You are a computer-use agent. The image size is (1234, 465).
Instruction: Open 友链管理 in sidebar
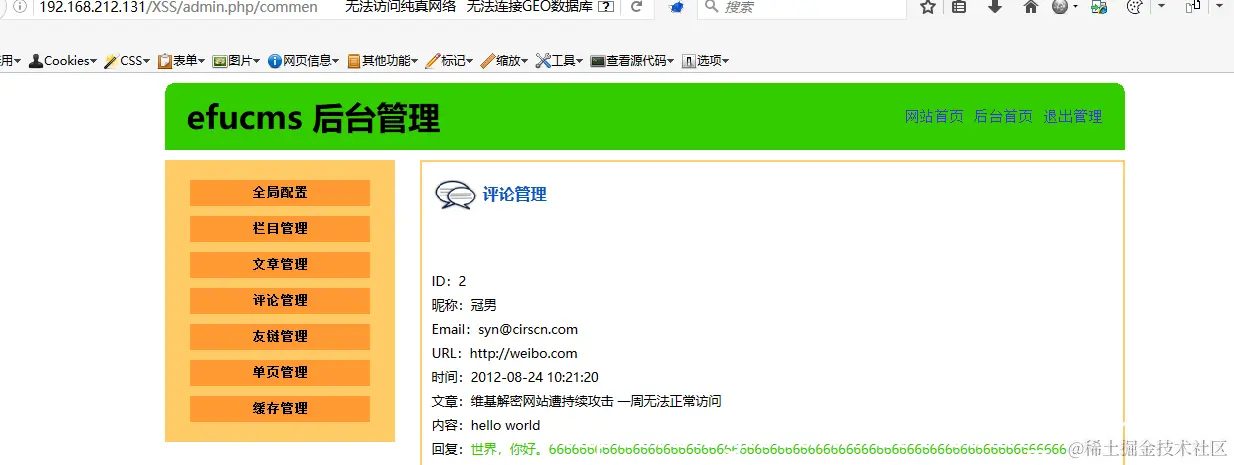(x=280, y=337)
